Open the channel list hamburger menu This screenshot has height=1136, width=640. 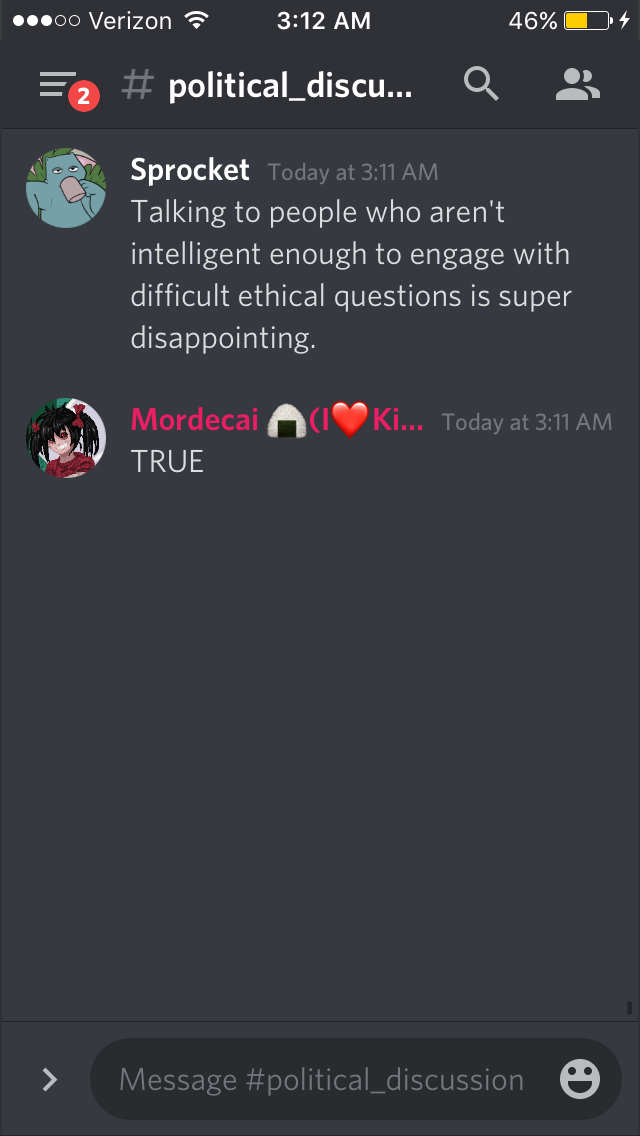click(57, 85)
